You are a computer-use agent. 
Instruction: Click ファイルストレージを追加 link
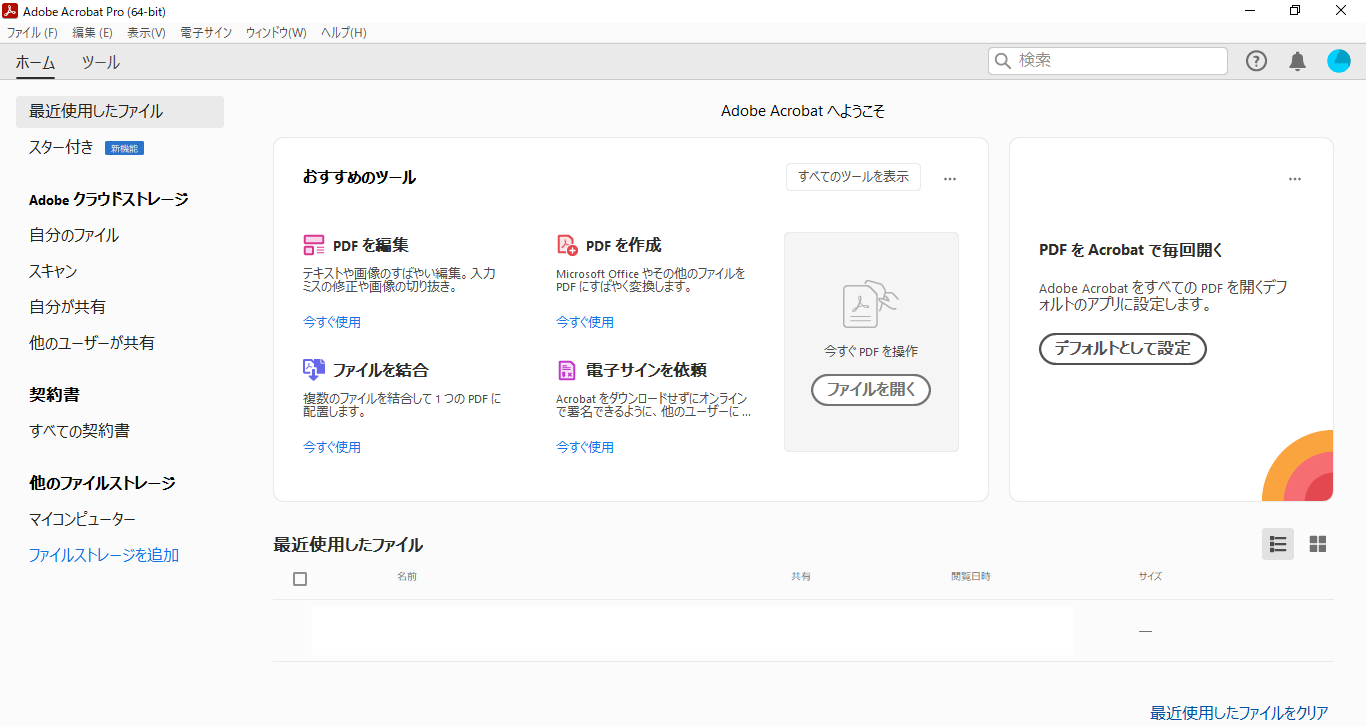coord(104,555)
